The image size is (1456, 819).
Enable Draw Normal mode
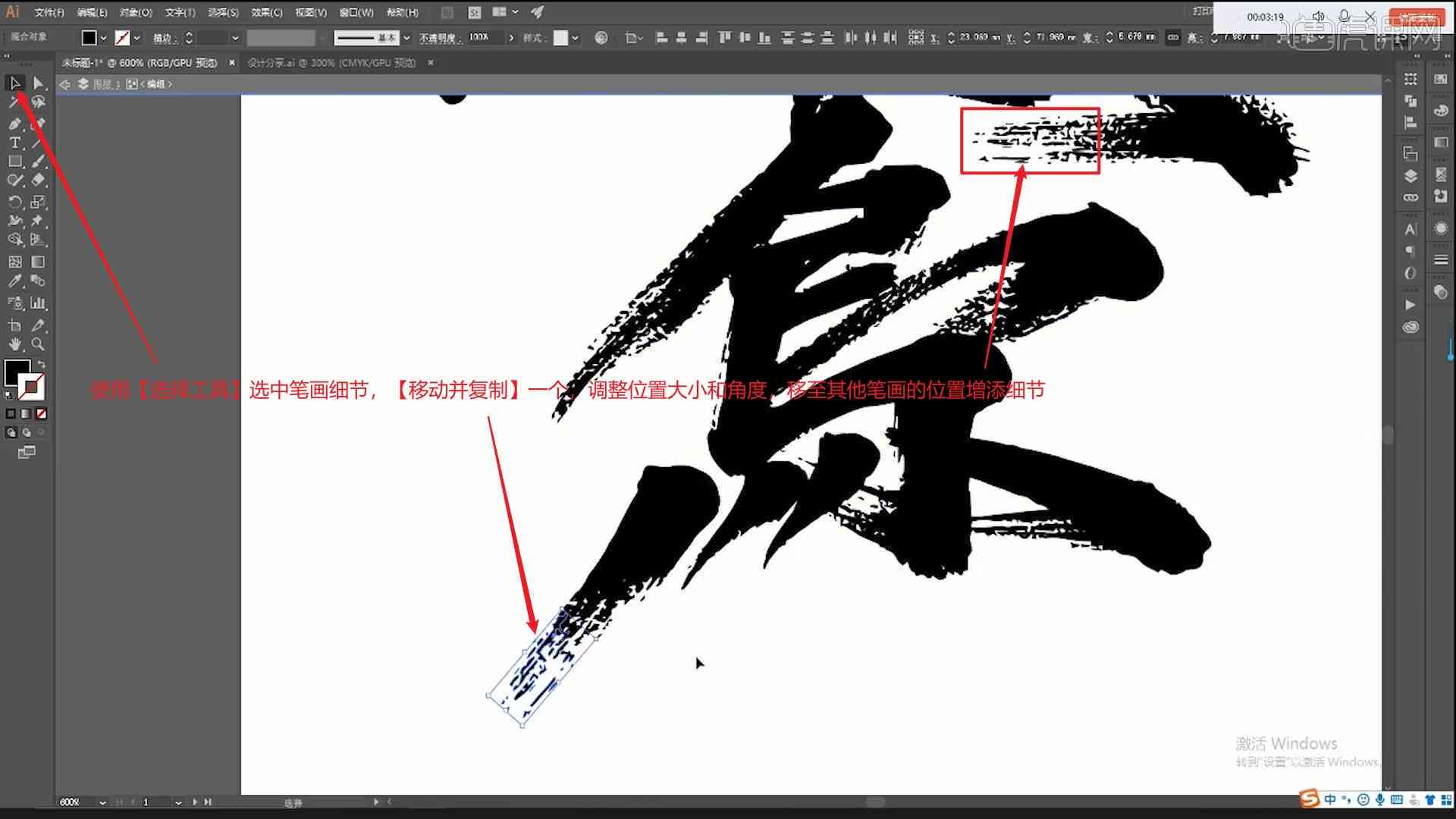(11, 433)
